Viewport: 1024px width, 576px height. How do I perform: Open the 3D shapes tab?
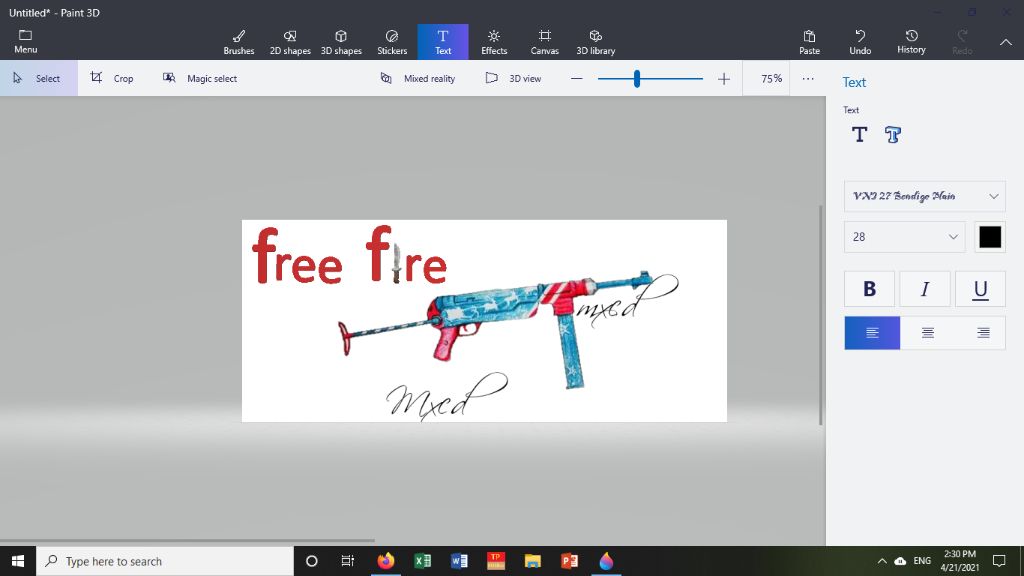tap(341, 42)
